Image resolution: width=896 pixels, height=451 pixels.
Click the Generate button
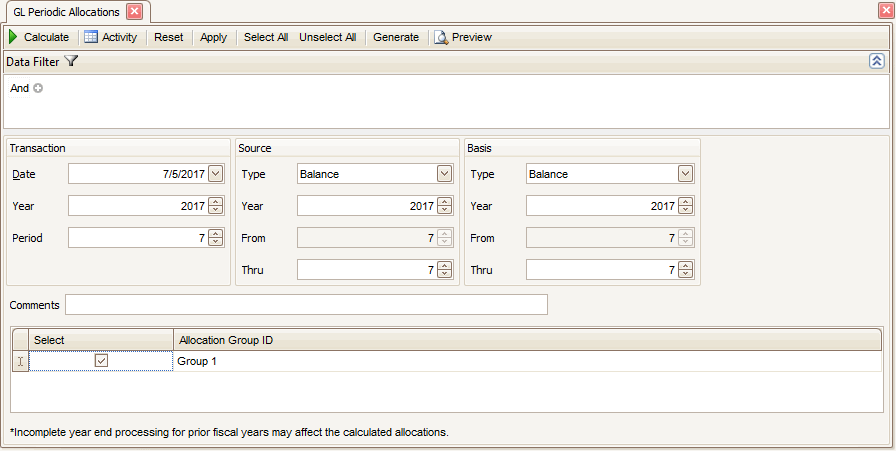coord(396,37)
